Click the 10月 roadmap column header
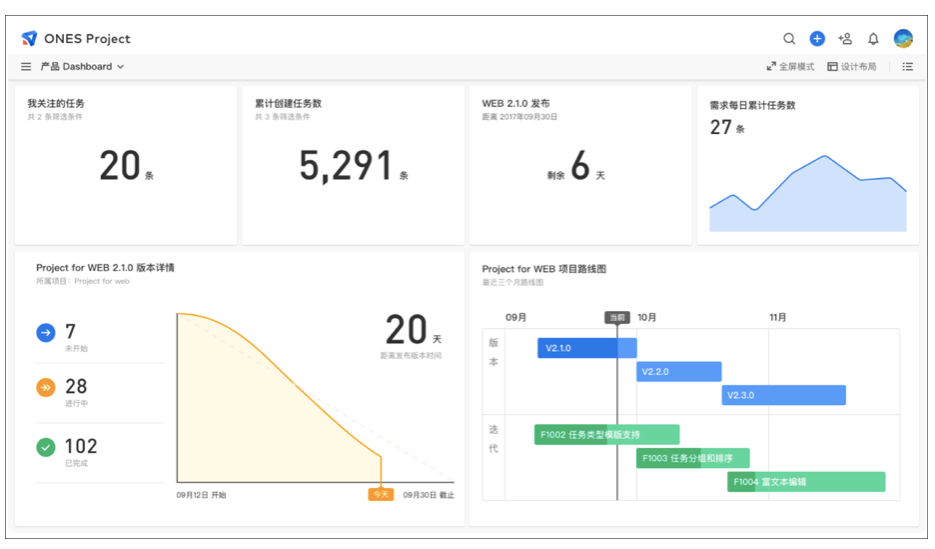The width and height of the screenshot is (935, 549). [647, 318]
